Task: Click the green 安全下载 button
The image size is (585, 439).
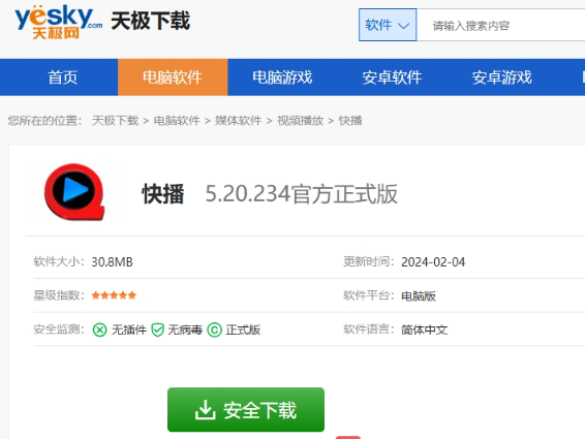Action: click(246, 410)
